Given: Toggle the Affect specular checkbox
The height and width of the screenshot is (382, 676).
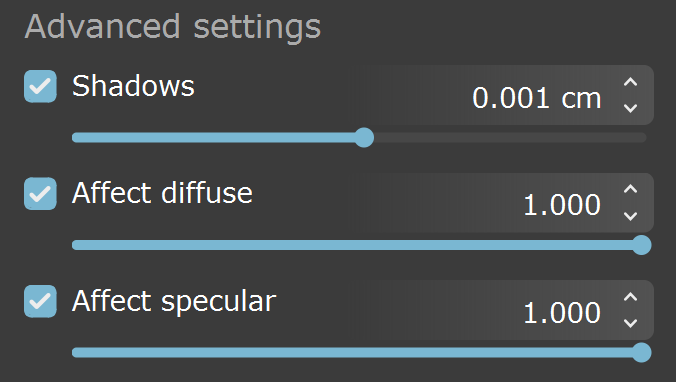Looking at the screenshot, I should coord(40,301).
